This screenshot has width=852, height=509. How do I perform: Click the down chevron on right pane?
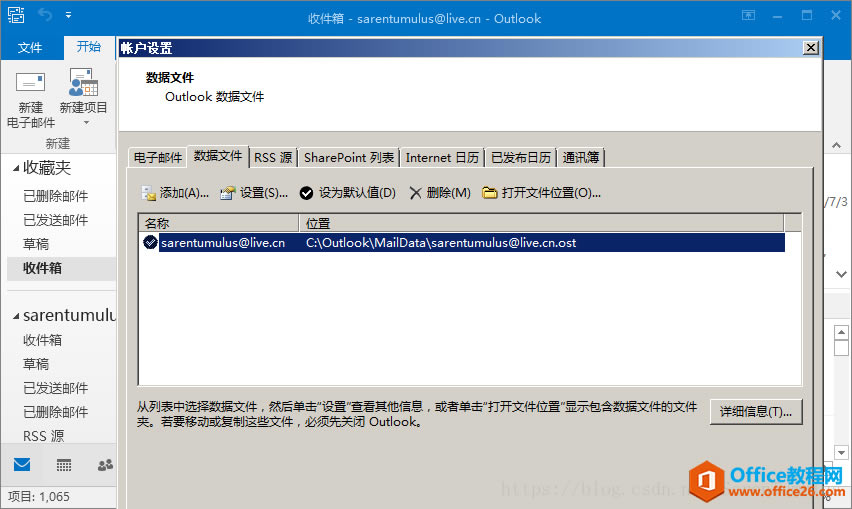click(841, 274)
